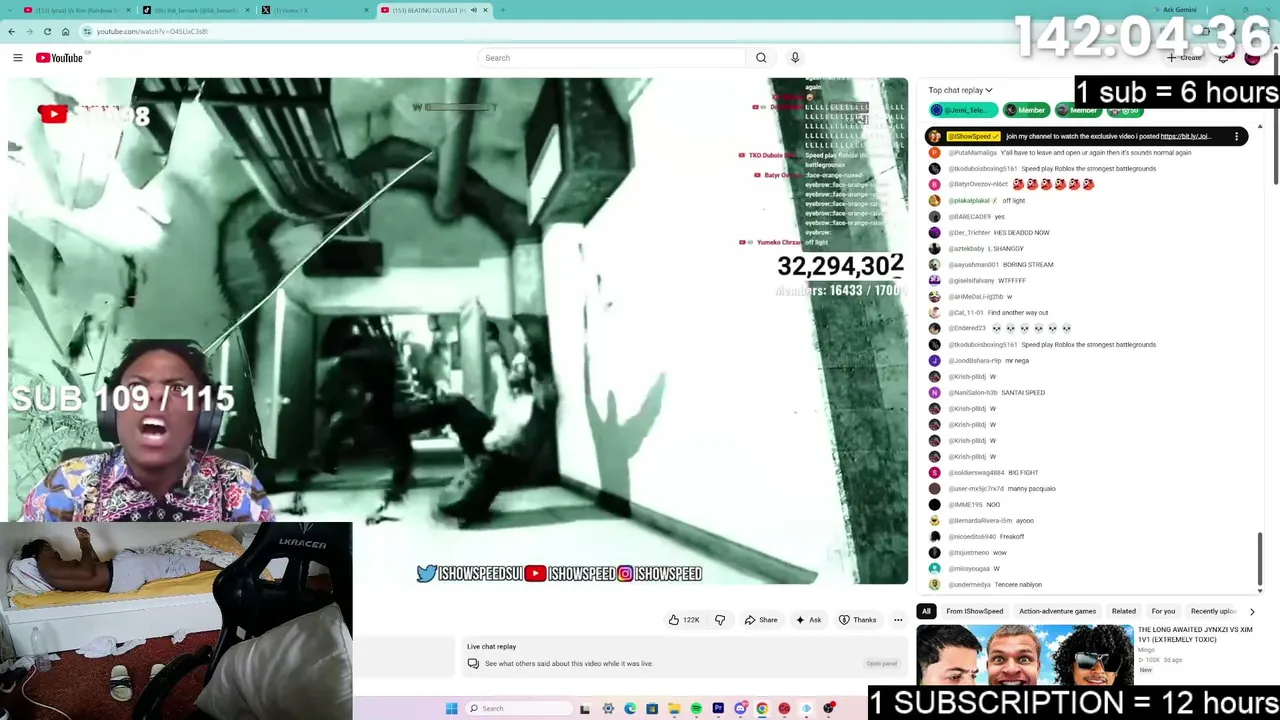
Task: Open File Explorer from the taskbar
Action: click(x=674, y=709)
